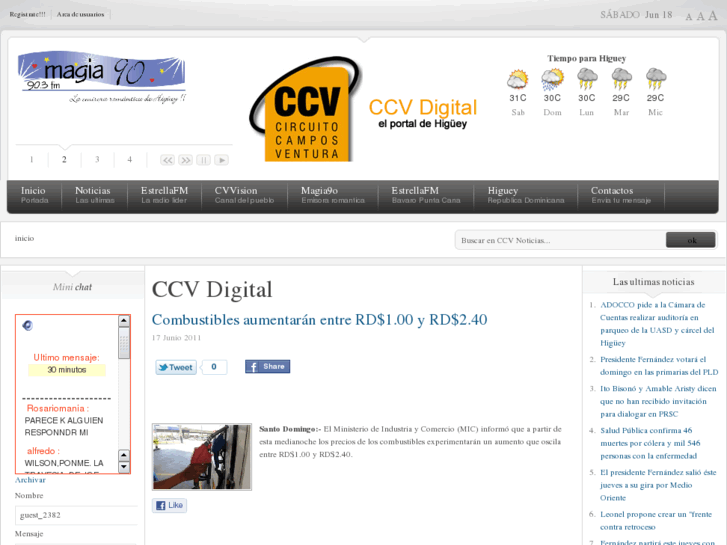Image resolution: width=727 pixels, height=545 pixels.
Task: Click the largest font size A
Action: (713, 15)
